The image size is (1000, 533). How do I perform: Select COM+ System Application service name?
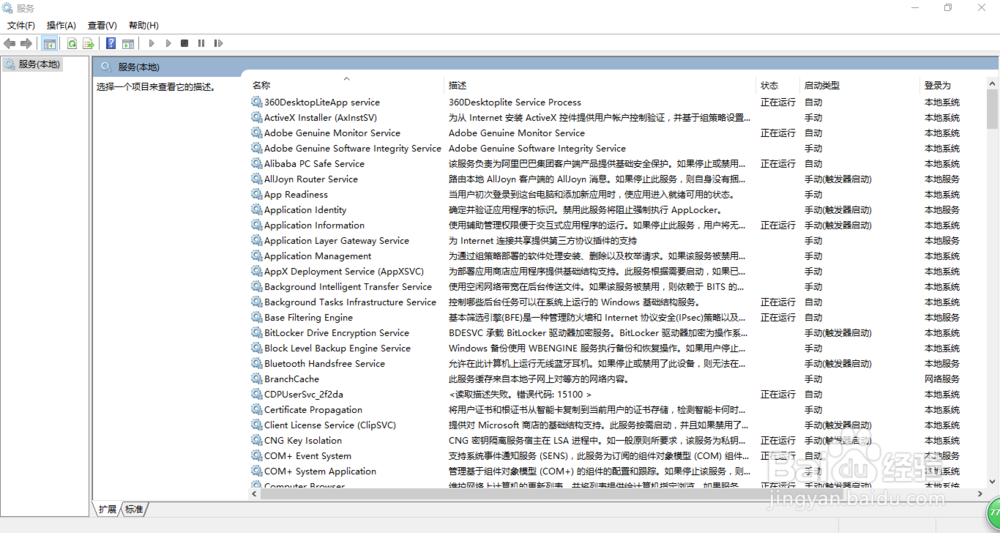coord(320,471)
